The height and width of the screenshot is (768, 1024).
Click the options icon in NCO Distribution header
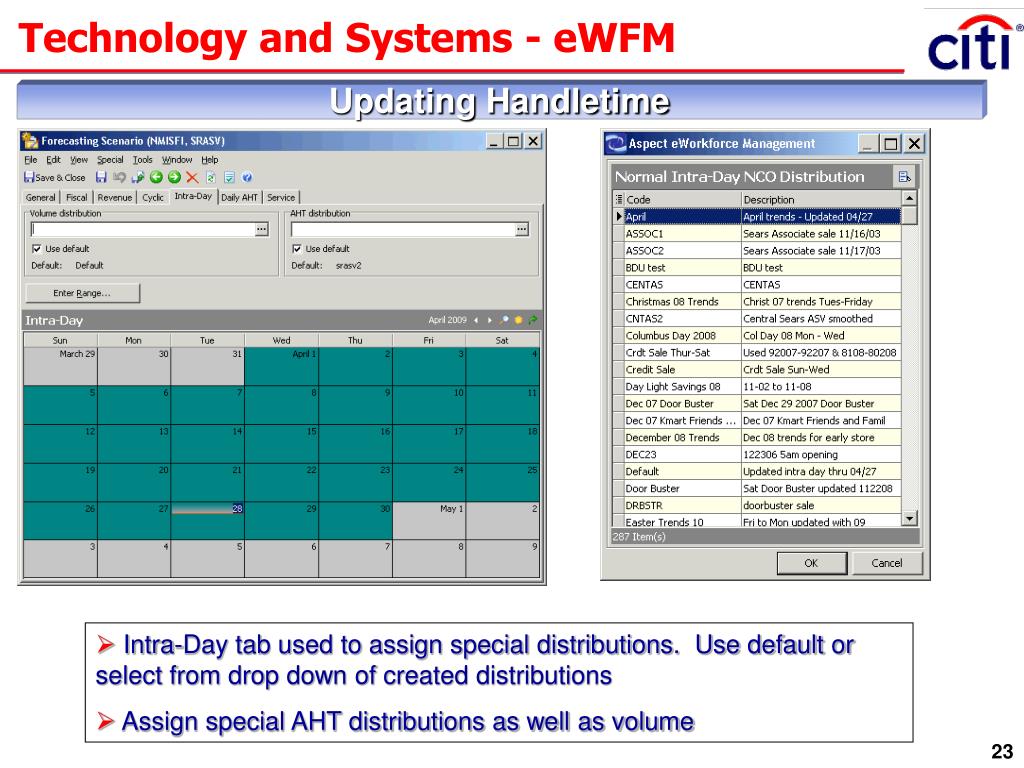click(904, 176)
